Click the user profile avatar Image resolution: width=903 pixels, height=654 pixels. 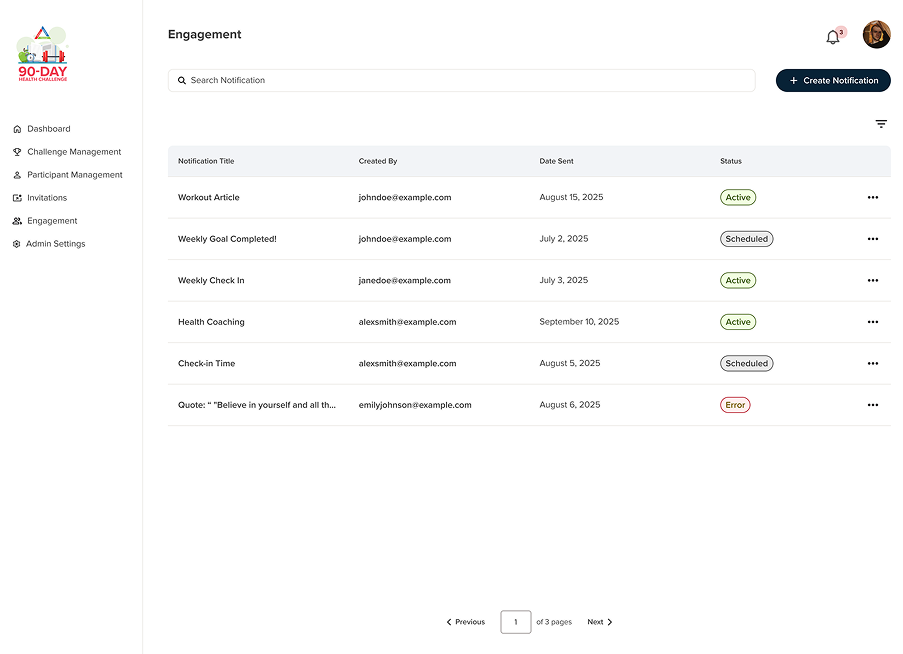[876, 35]
